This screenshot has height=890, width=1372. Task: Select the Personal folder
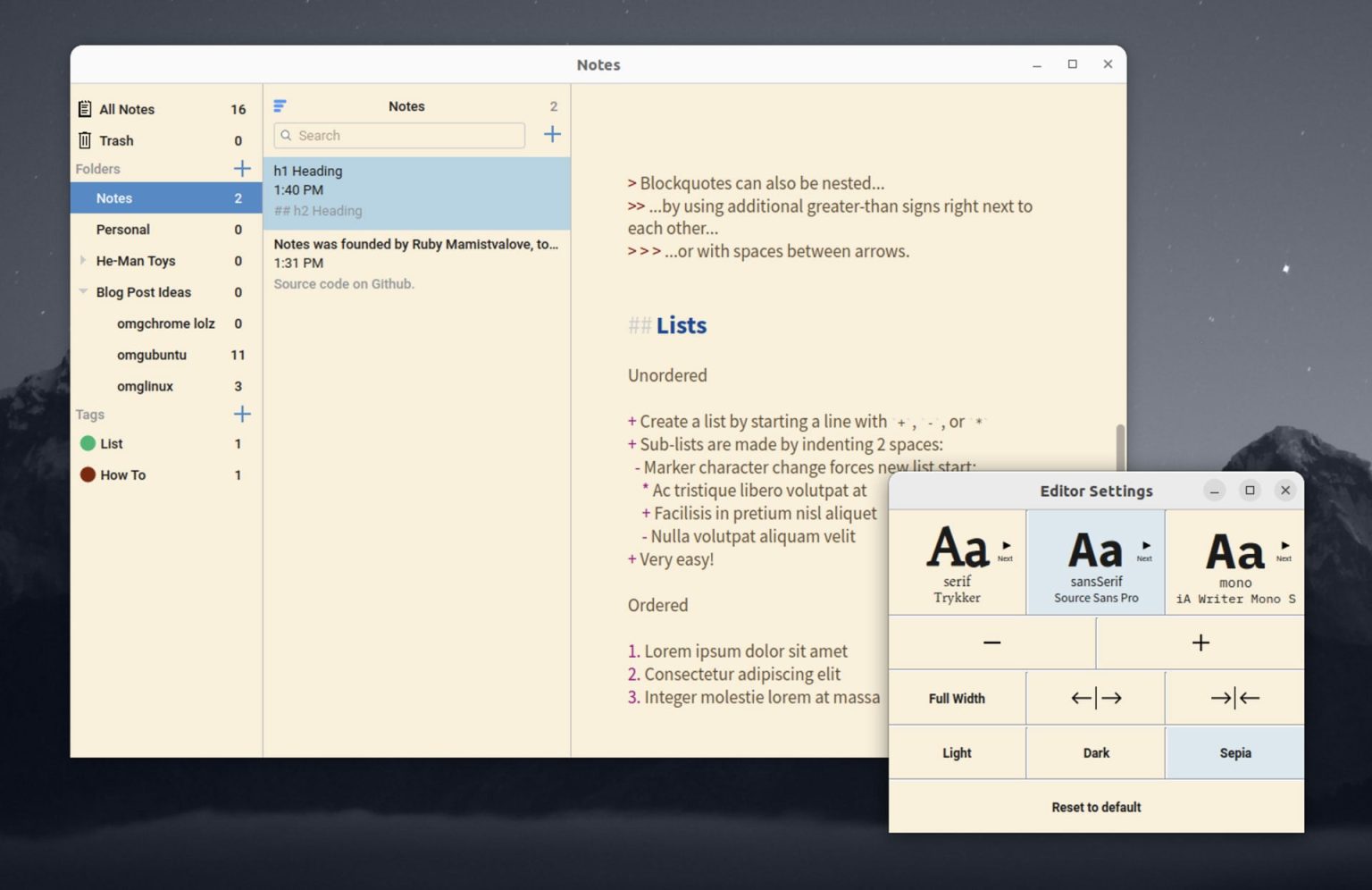point(122,229)
